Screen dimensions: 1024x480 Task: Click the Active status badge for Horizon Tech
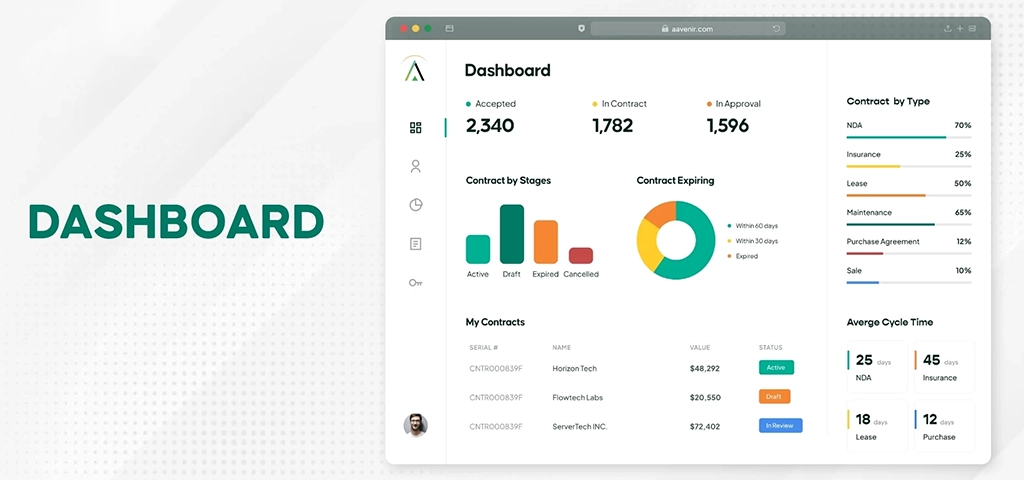(x=776, y=368)
